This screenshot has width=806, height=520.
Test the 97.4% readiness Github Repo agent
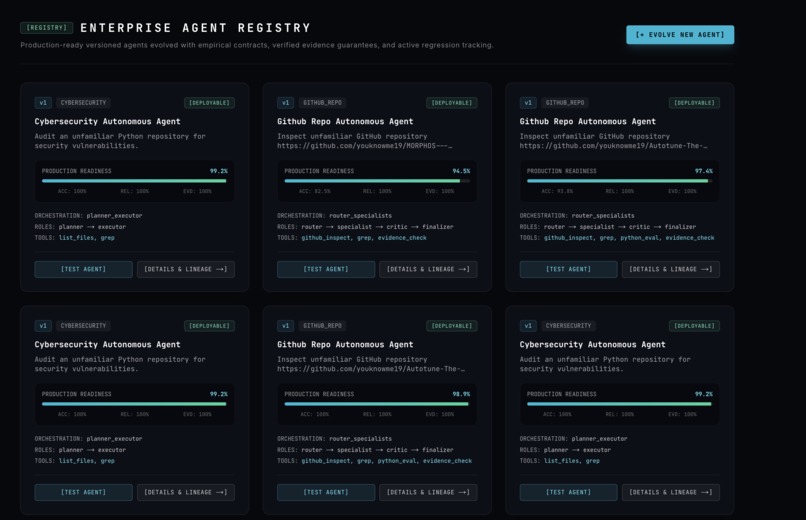[x=568, y=269]
